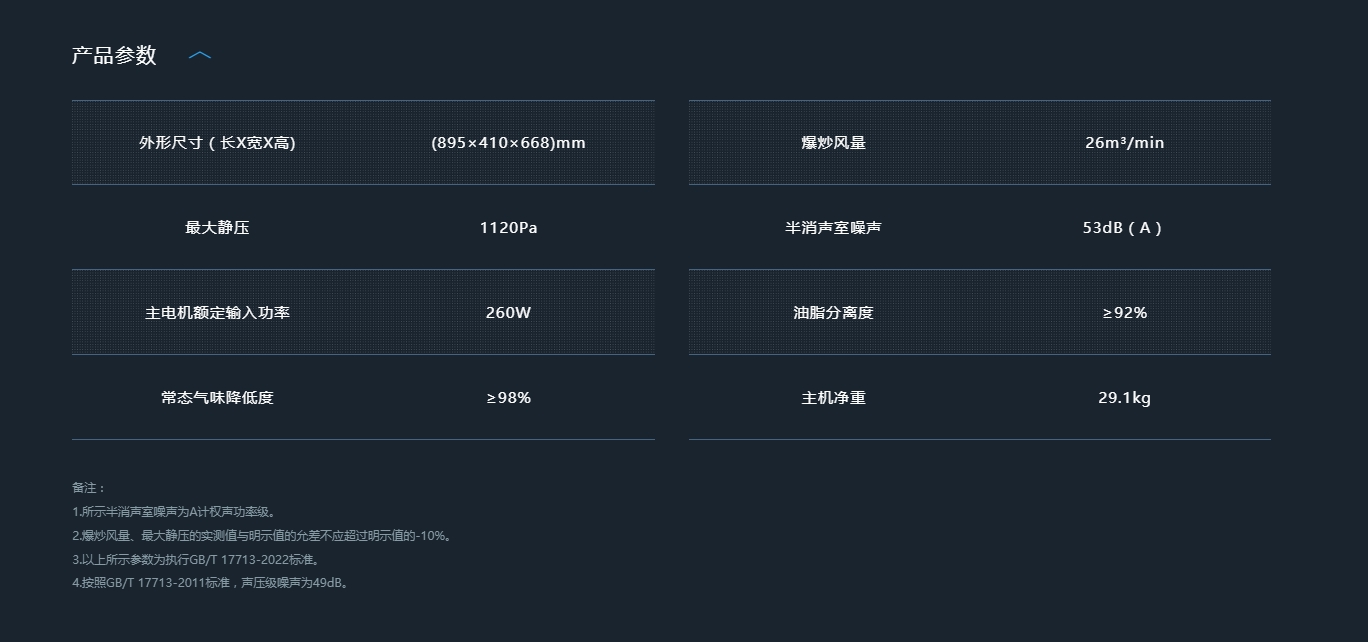Screen dimensions: 1368x642
Task: Click the 产品参数 heading
Action: click(x=114, y=55)
